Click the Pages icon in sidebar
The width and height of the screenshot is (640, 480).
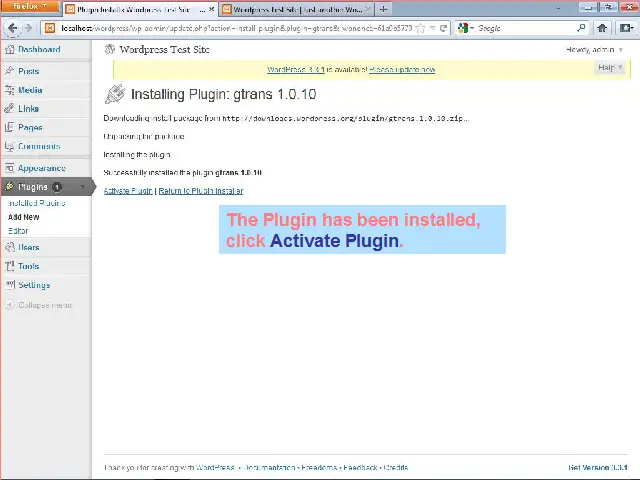click(x=9, y=127)
